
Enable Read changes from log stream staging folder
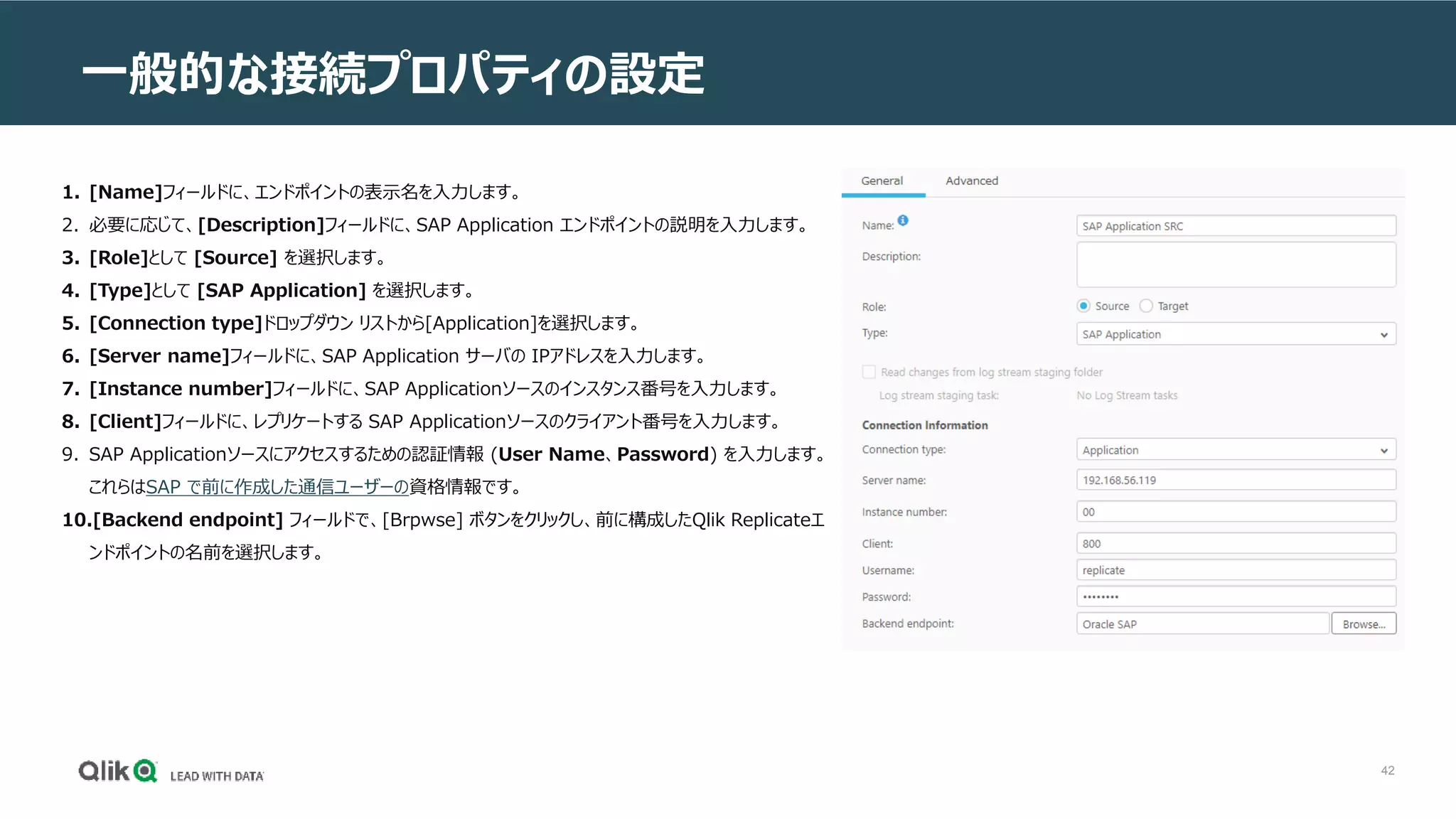[869, 372]
